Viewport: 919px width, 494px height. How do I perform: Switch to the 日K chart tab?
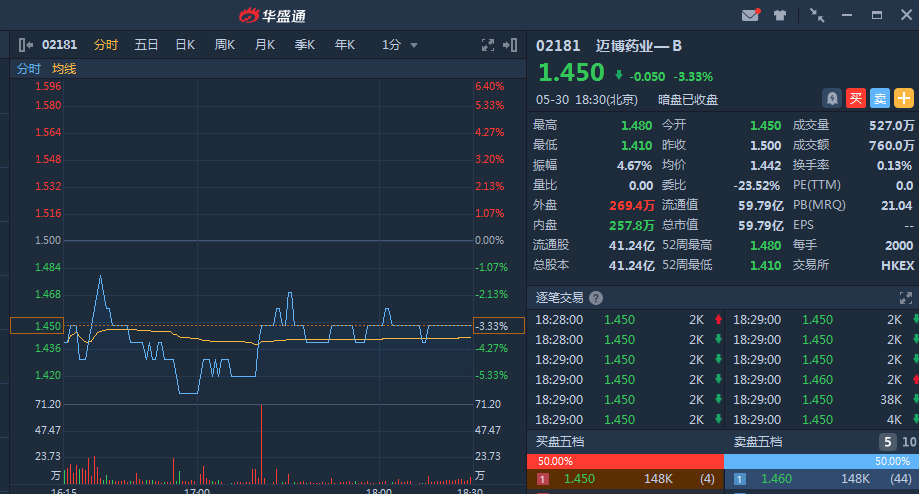(x=185, y=45)
